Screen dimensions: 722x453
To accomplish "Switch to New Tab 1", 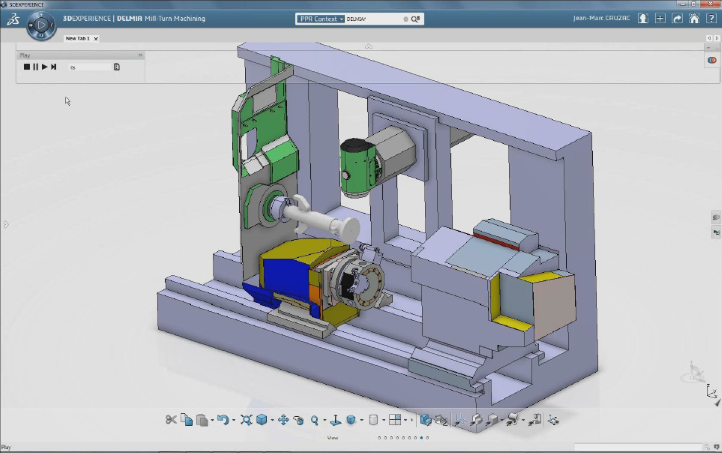I will click(x=78, y=38).
